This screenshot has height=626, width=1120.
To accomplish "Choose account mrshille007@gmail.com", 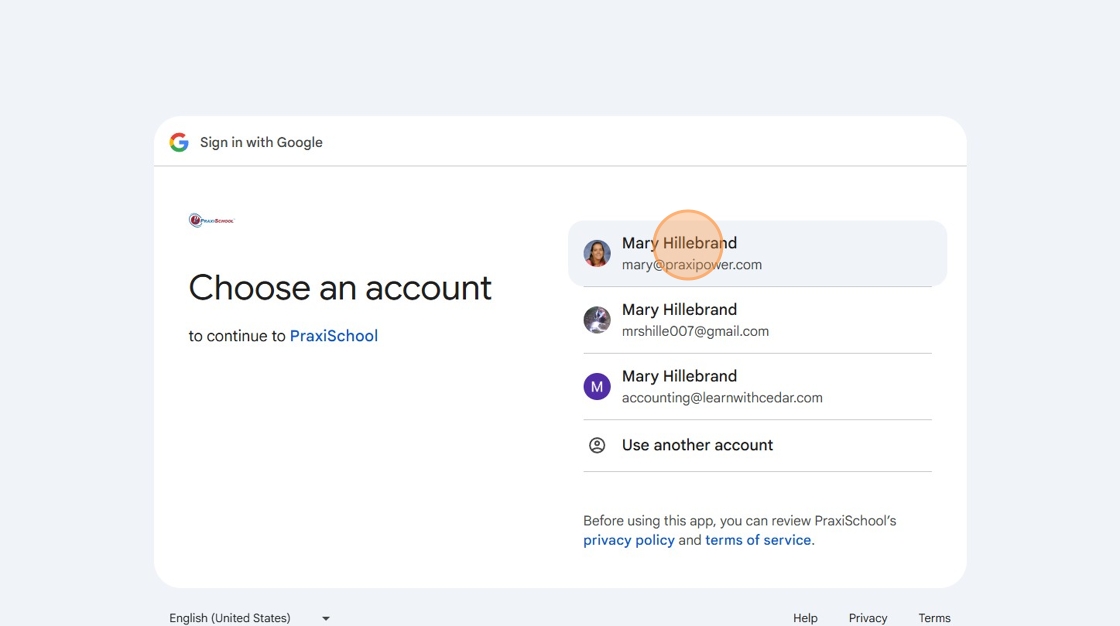I will (757, 319).
